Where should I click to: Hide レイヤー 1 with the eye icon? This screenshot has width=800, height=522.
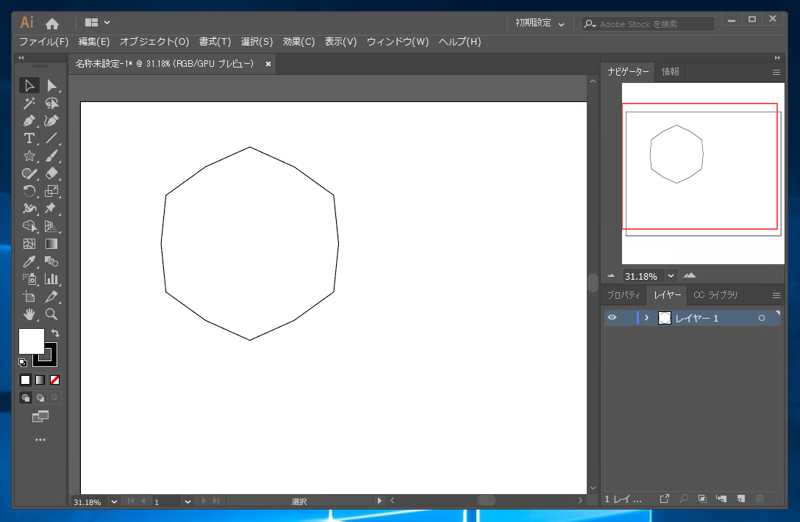pos(612,318)
